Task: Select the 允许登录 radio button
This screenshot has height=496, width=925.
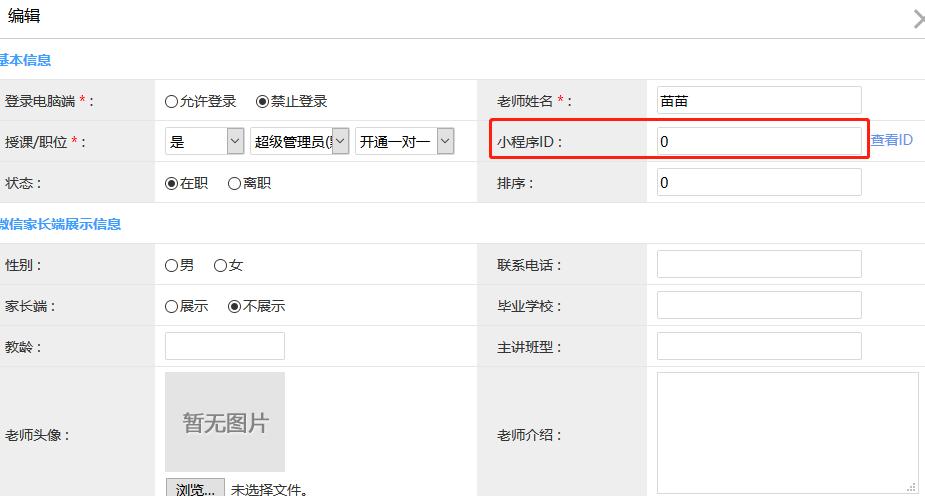Action: [x=171, y=101]
